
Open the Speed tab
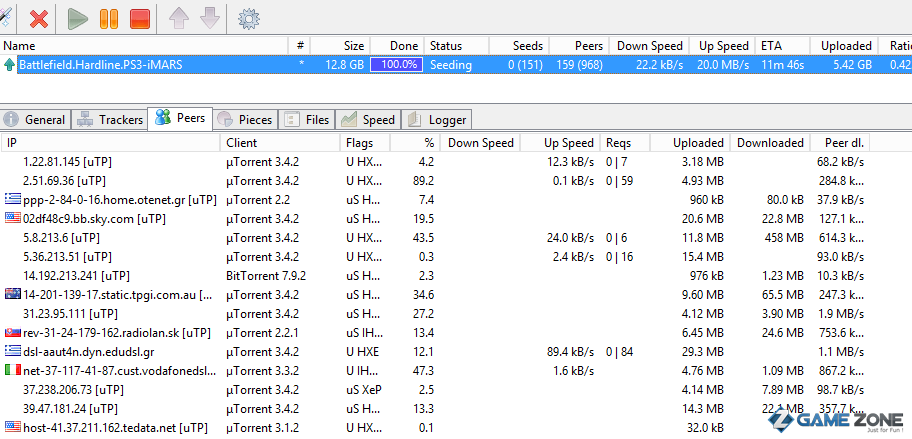368,119
